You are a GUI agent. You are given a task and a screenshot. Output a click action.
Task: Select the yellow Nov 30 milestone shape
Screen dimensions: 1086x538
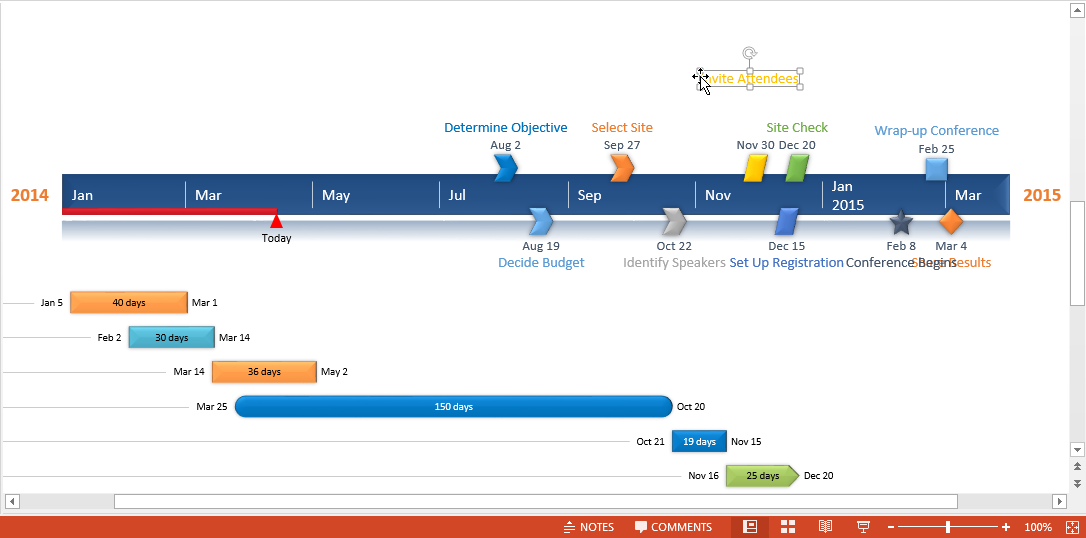point(755,168)
